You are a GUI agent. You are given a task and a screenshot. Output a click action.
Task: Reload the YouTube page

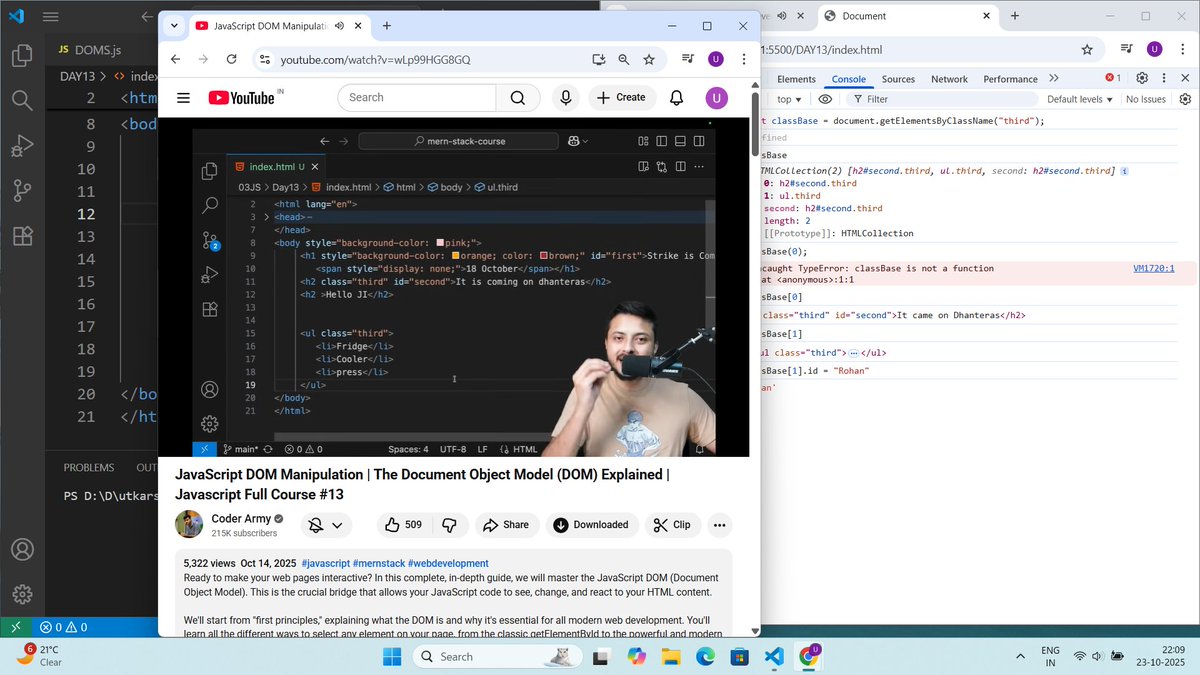tap(231, 59)
